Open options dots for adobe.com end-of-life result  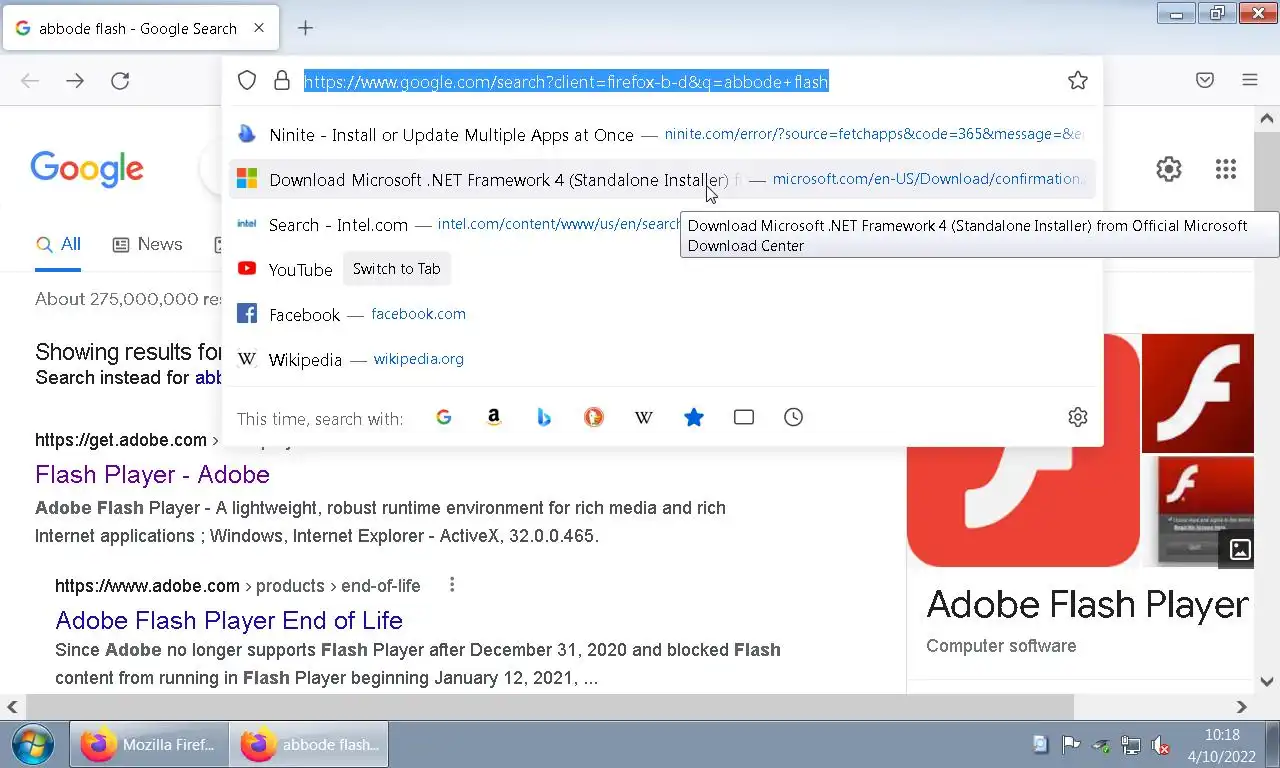[452, 585]
